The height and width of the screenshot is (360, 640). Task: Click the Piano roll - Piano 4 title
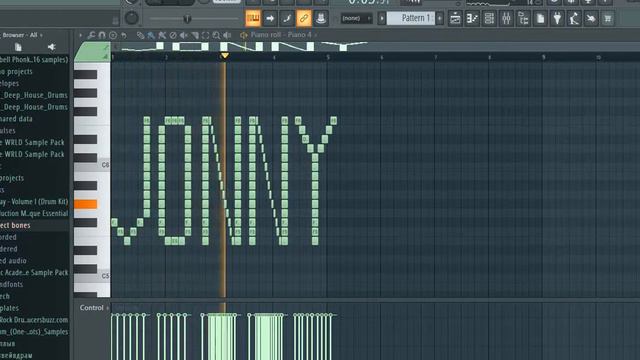(281, 35)
